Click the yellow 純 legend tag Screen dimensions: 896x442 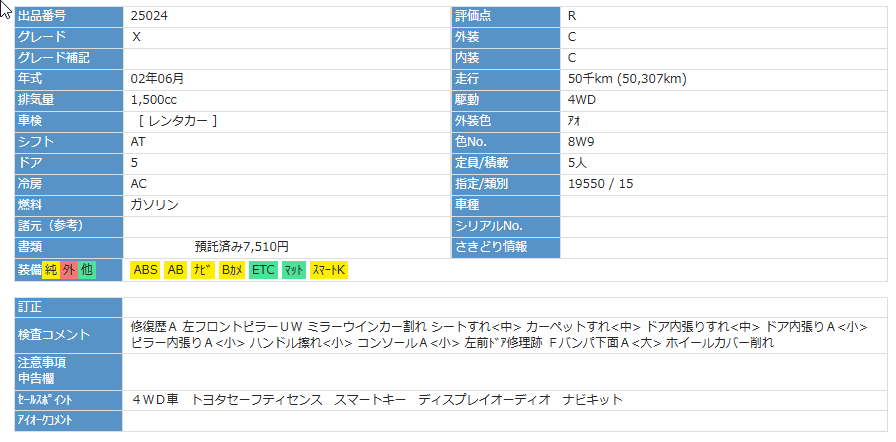point(51,270)
